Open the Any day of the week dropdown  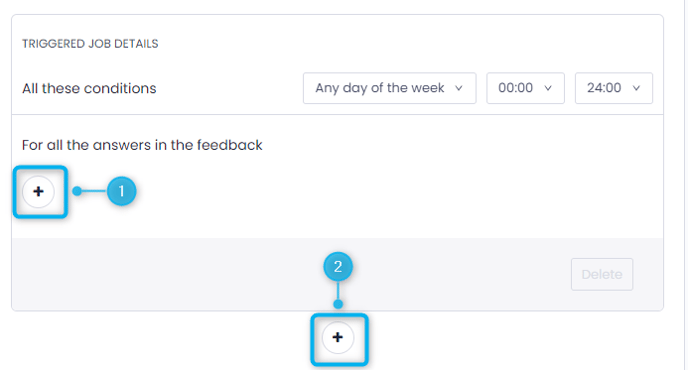pyautogui.click(x=390, y=88)
